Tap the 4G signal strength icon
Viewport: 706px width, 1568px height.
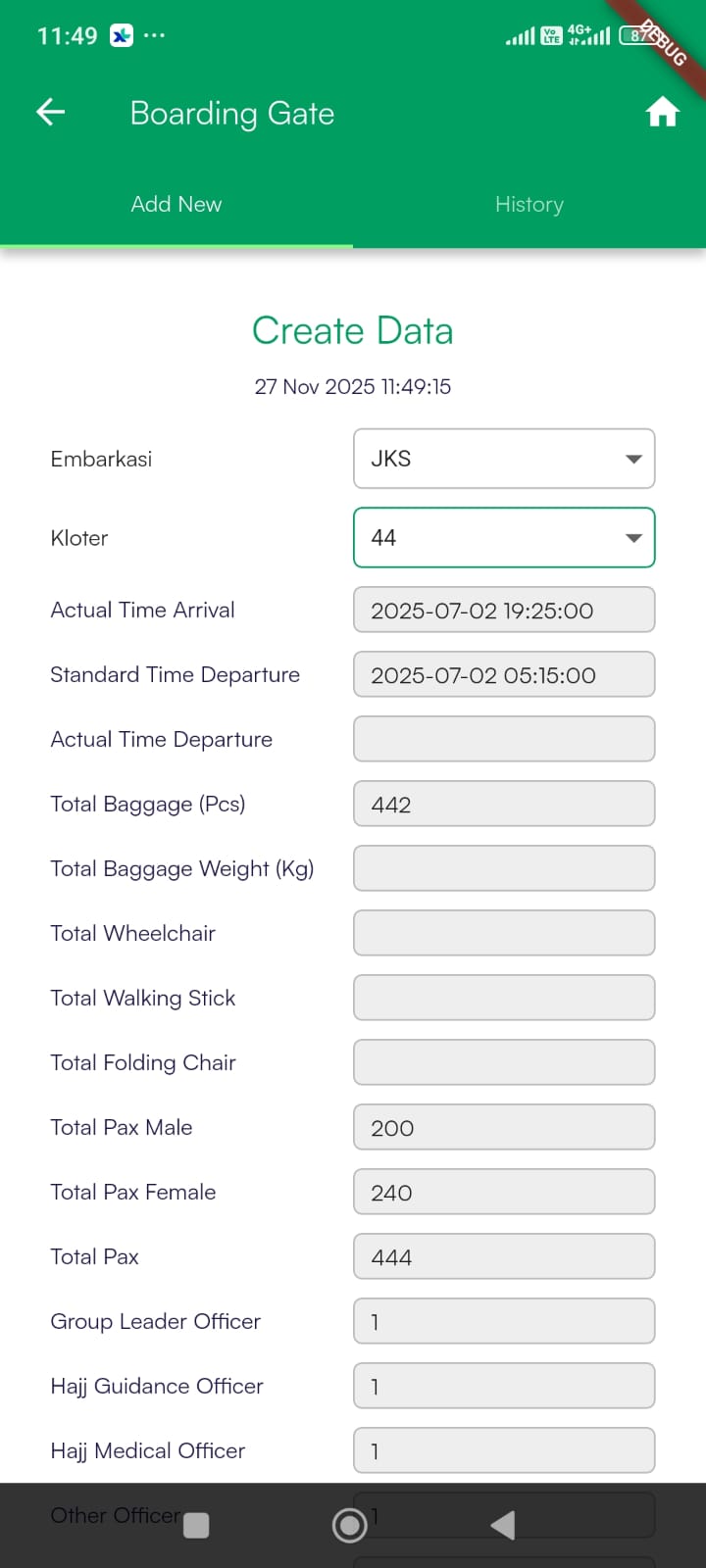[x=588, y=36]
